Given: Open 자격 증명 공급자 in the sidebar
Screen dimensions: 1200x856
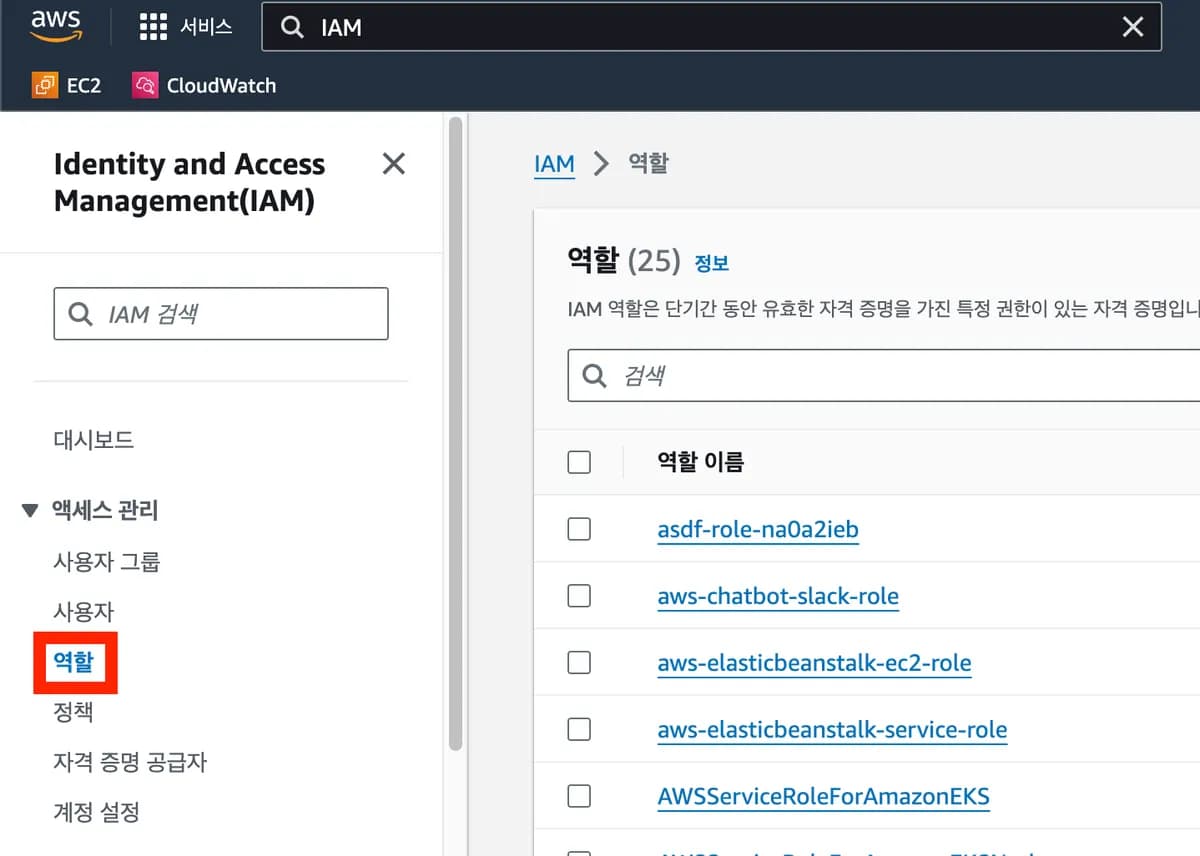Looking at the screenshot, I should point(130,762).
